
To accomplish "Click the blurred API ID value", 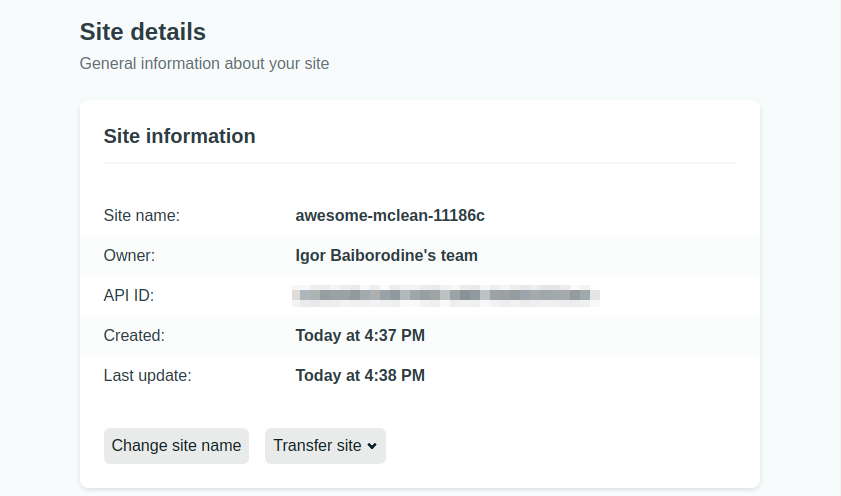I will (x=446, y=295).
